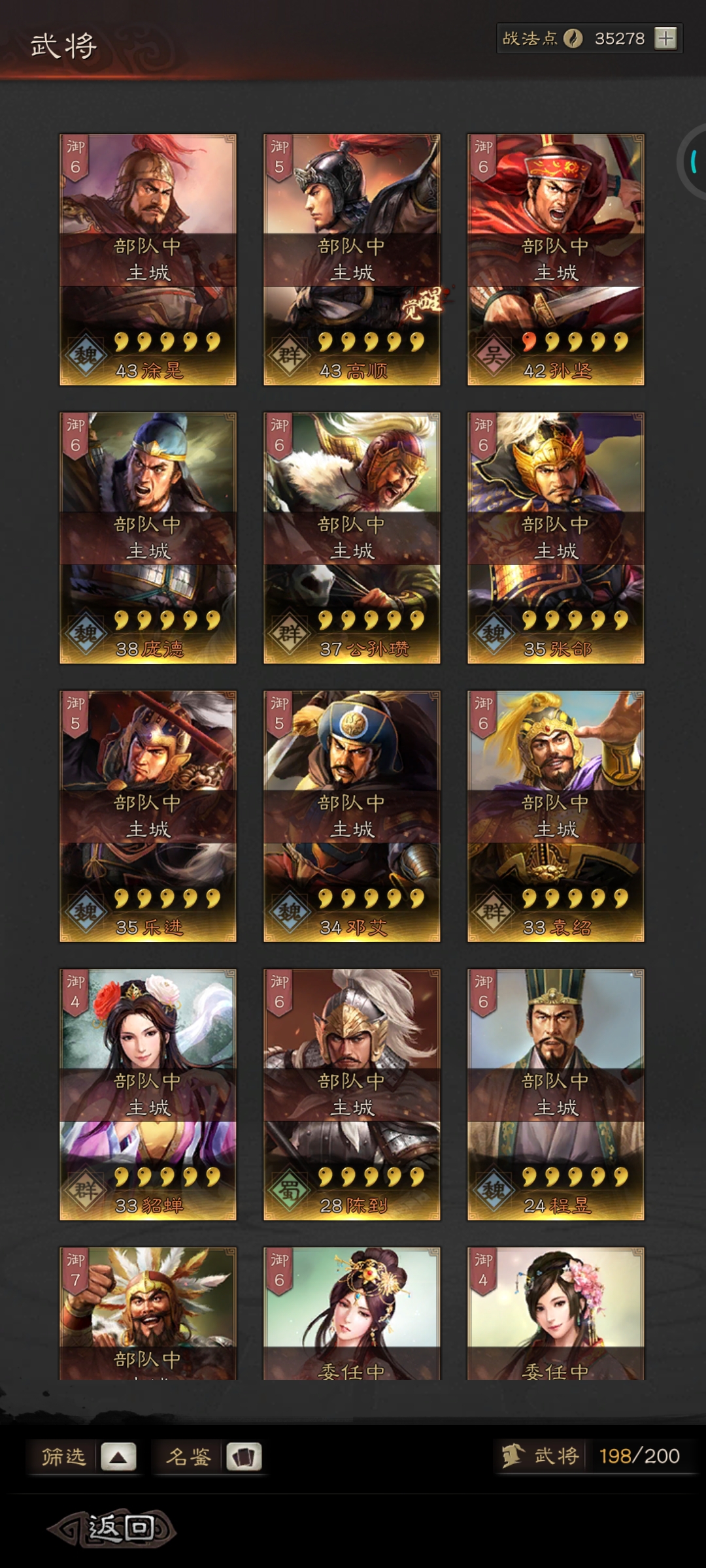Select the 徐晃 general card
The width and height of the screenshot is (706, 1568).
coord(148,260)
